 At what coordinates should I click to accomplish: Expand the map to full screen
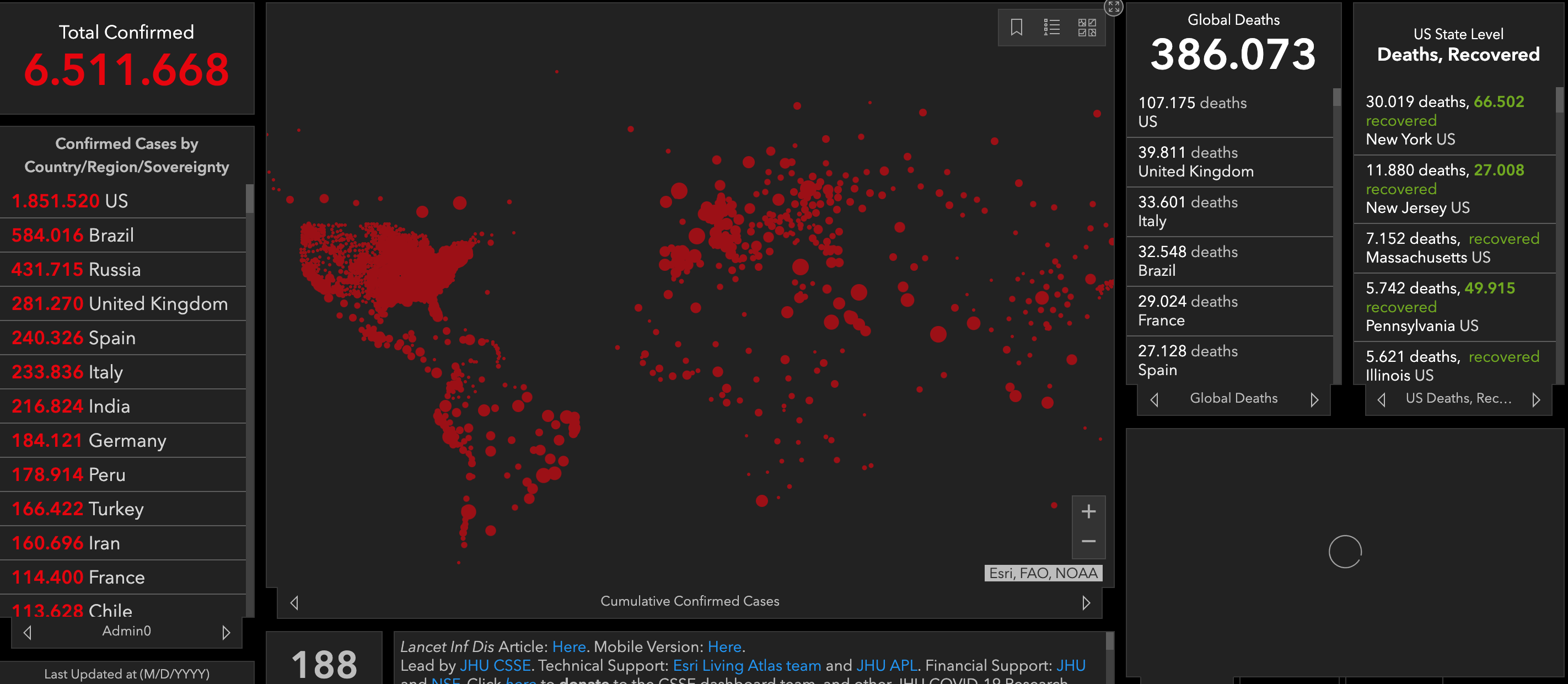pyautogui.click(x=1113, y=7)
